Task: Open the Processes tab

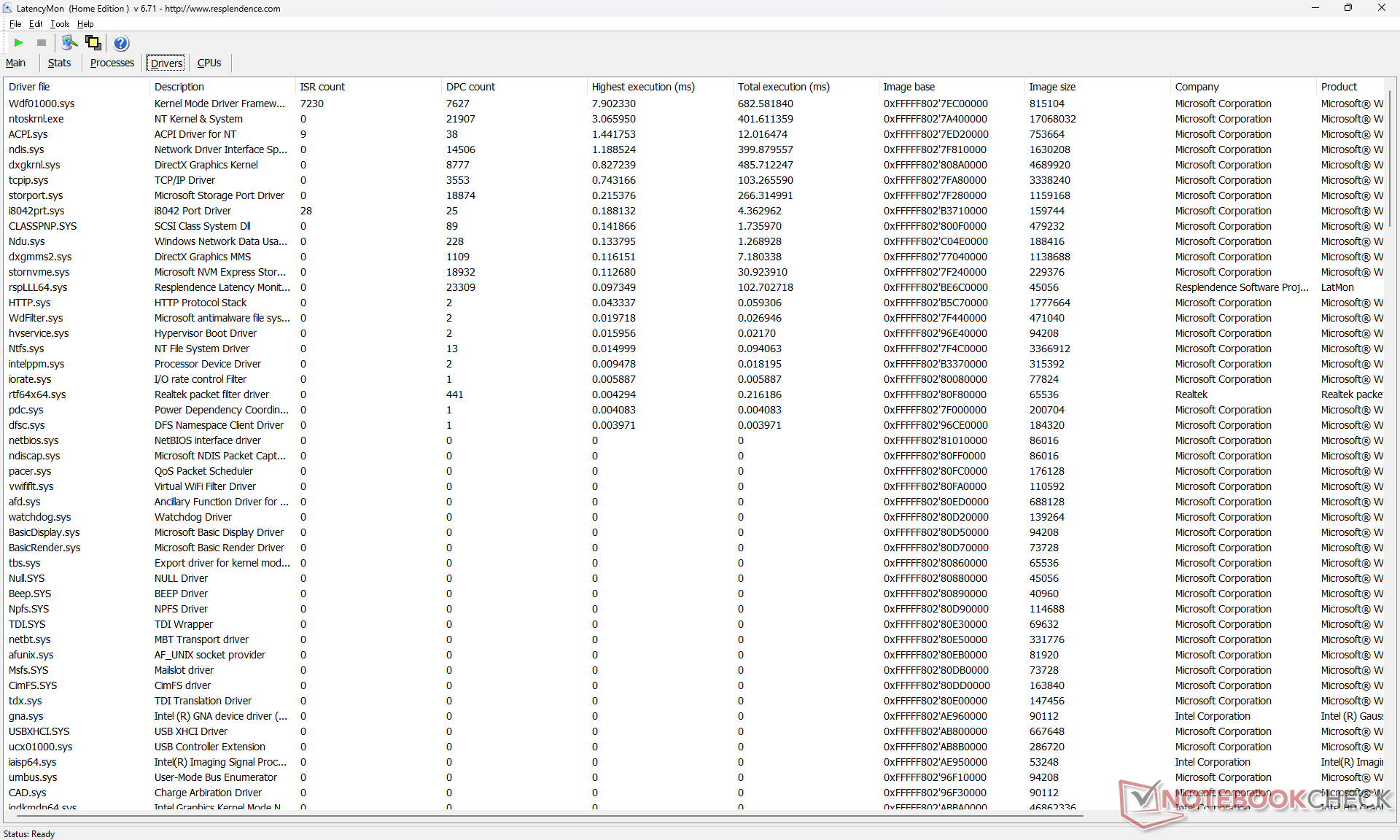Action: (112, 63)
